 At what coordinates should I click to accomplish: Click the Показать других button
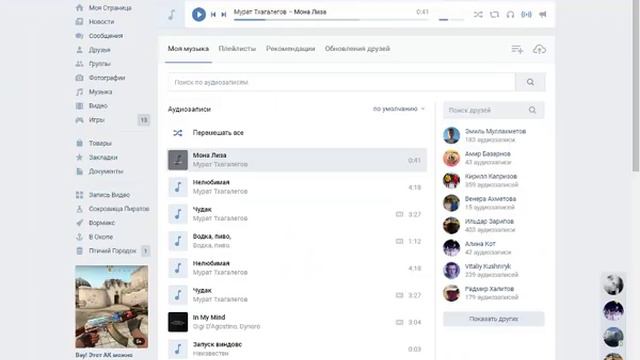pos(493,319)
